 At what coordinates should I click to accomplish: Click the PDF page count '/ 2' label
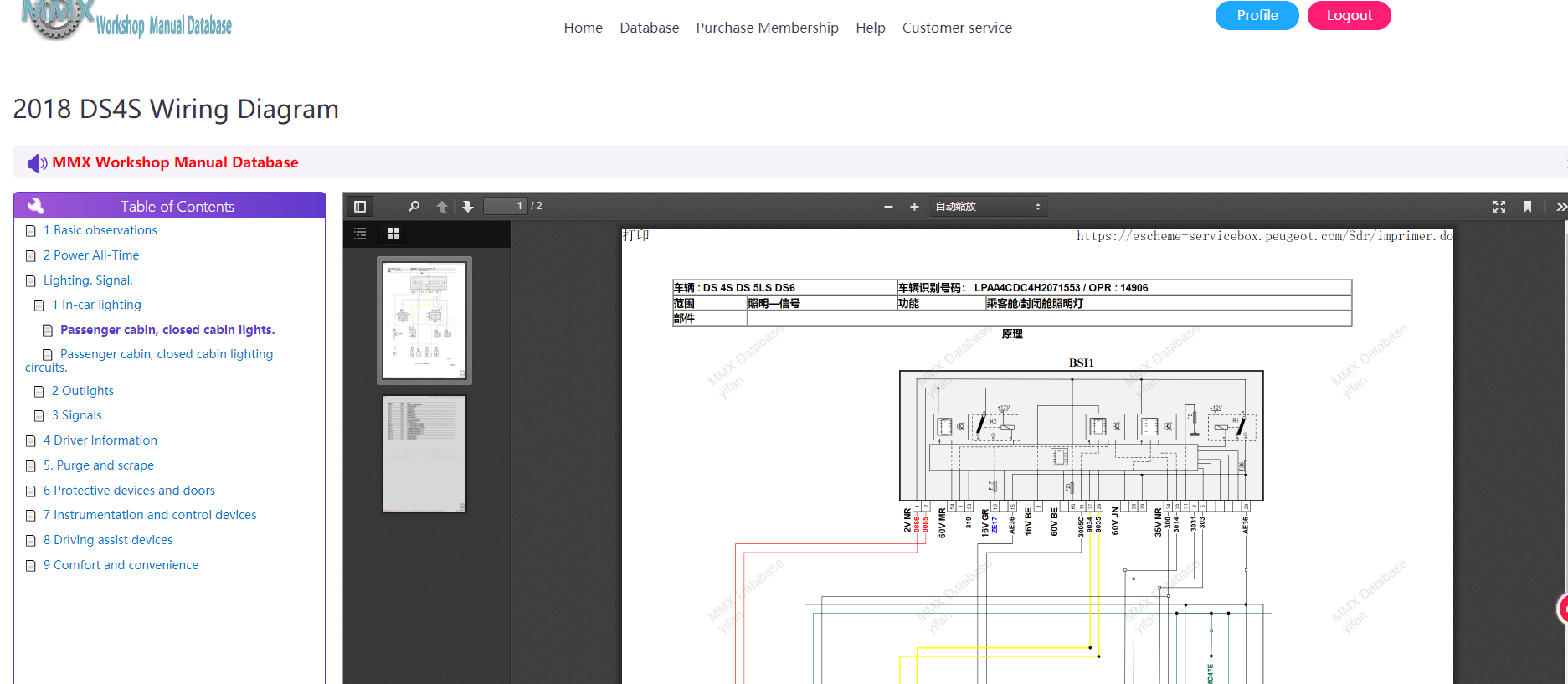pyautogui.click(x=537, y=206)
